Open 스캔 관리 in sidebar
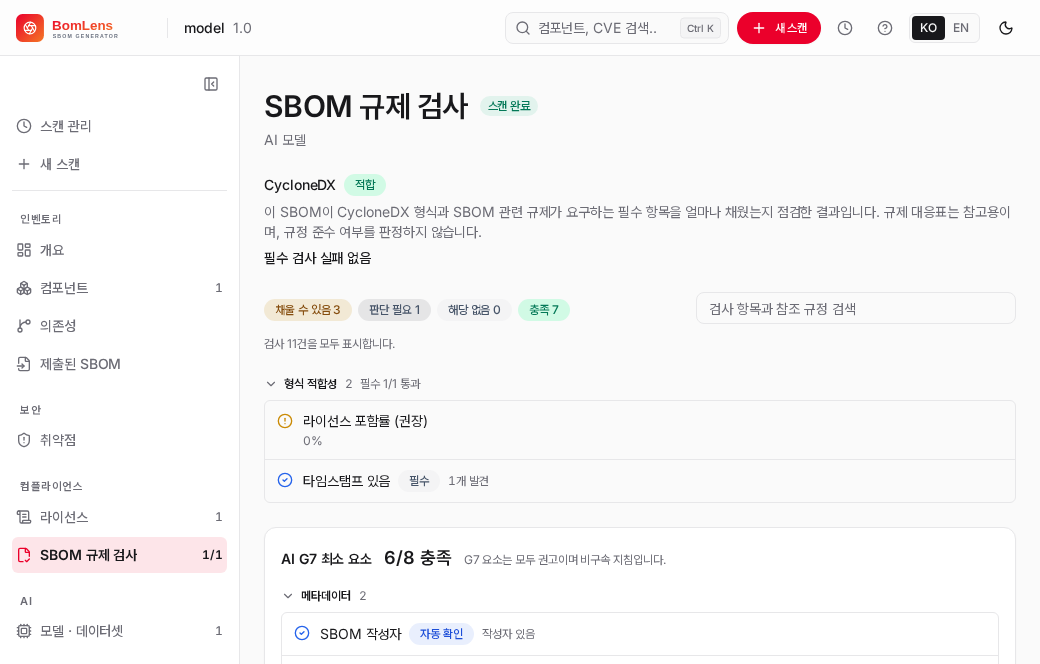The image size is (1040, 664). click(x=119, y=126)
